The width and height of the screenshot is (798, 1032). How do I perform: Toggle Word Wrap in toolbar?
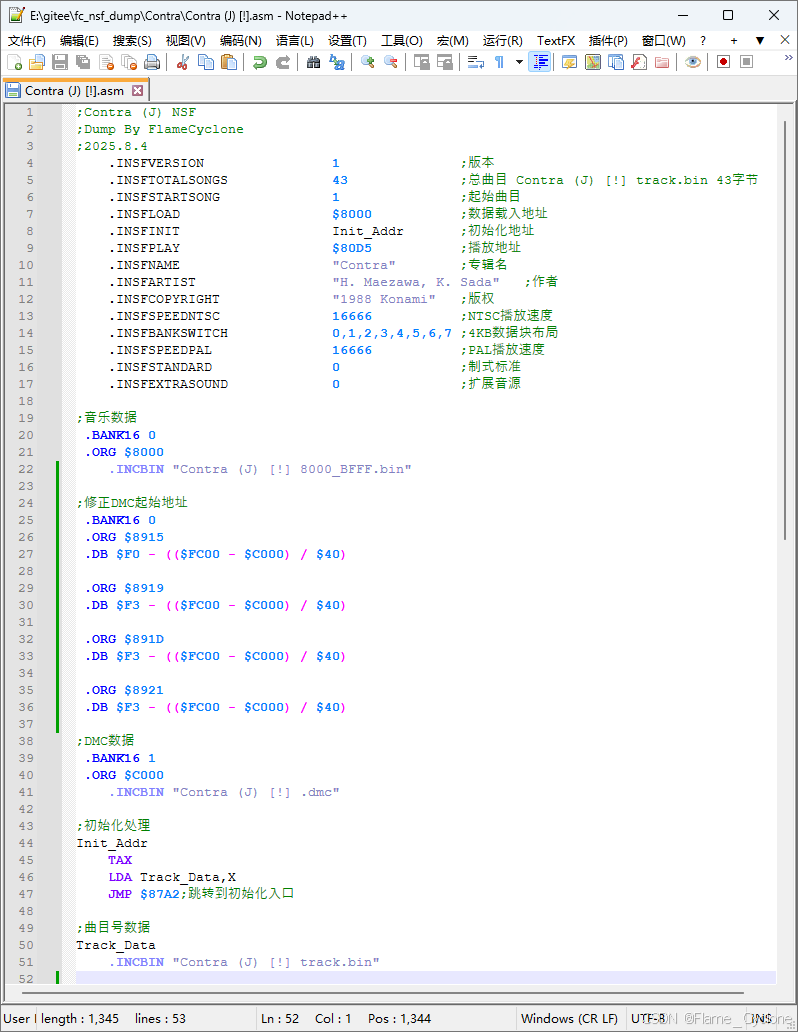[x=475, y=63]
